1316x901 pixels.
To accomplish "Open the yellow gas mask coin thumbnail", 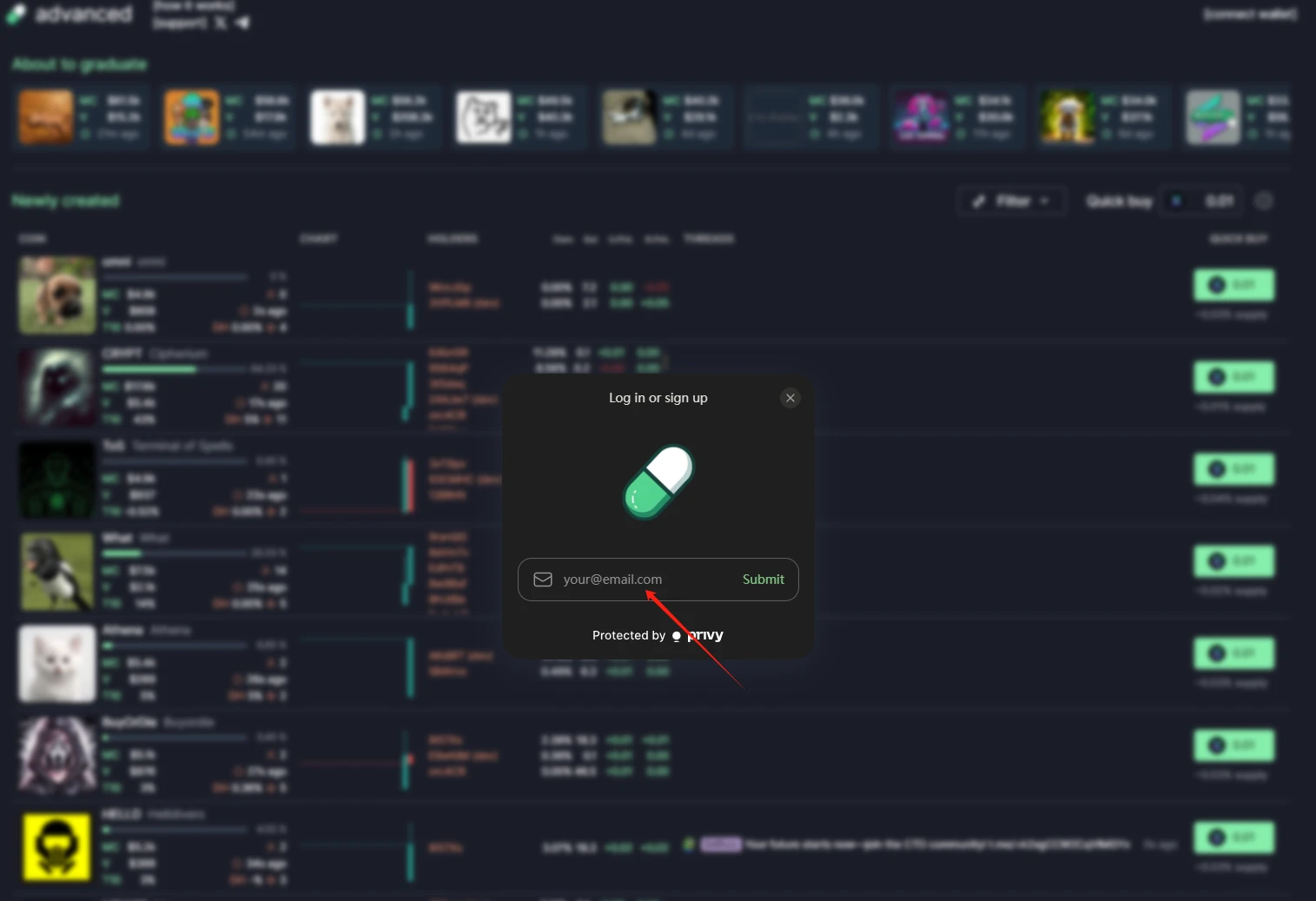I will (x=57, y=847).
